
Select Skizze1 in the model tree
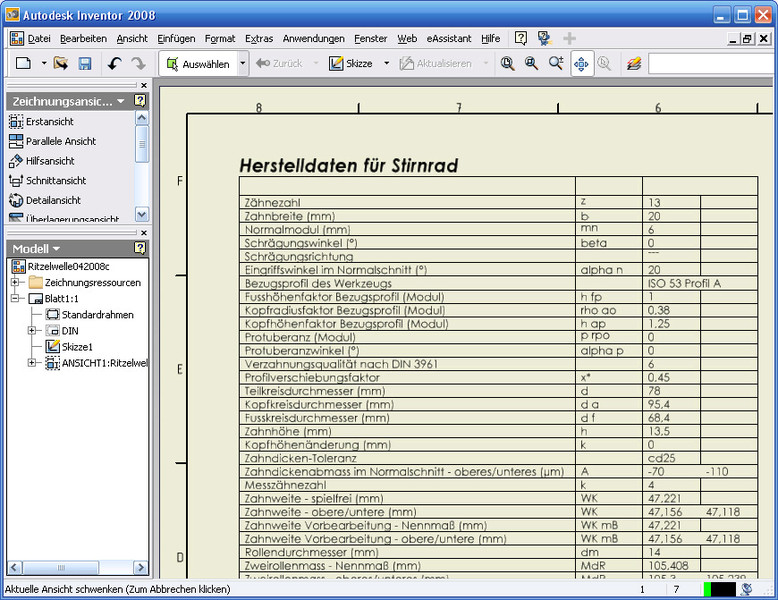pos(76,347)
